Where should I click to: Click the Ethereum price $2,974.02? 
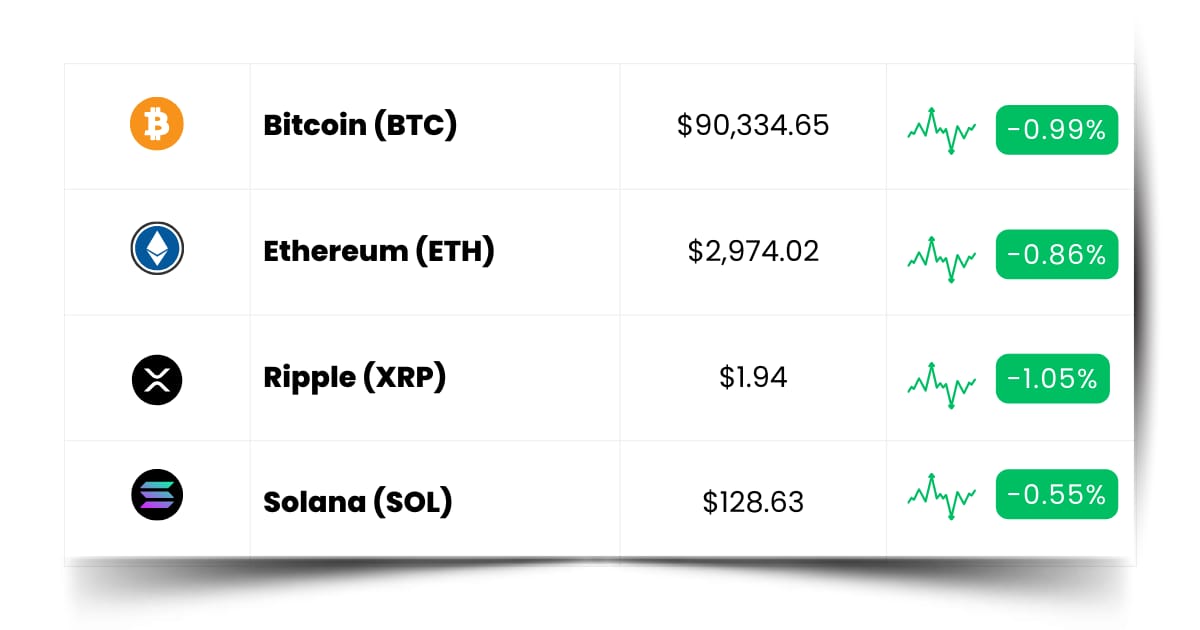(753, 251)
